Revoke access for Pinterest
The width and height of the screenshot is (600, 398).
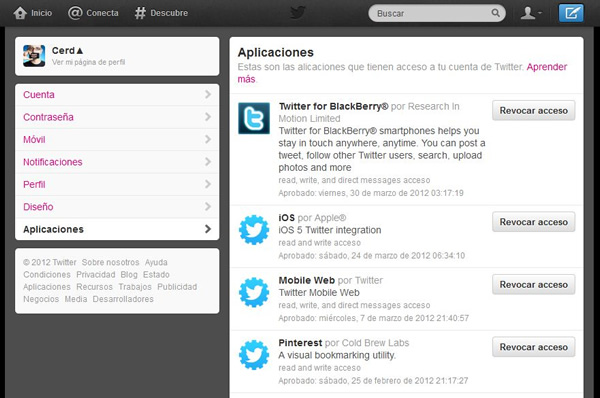coord(533,347)
